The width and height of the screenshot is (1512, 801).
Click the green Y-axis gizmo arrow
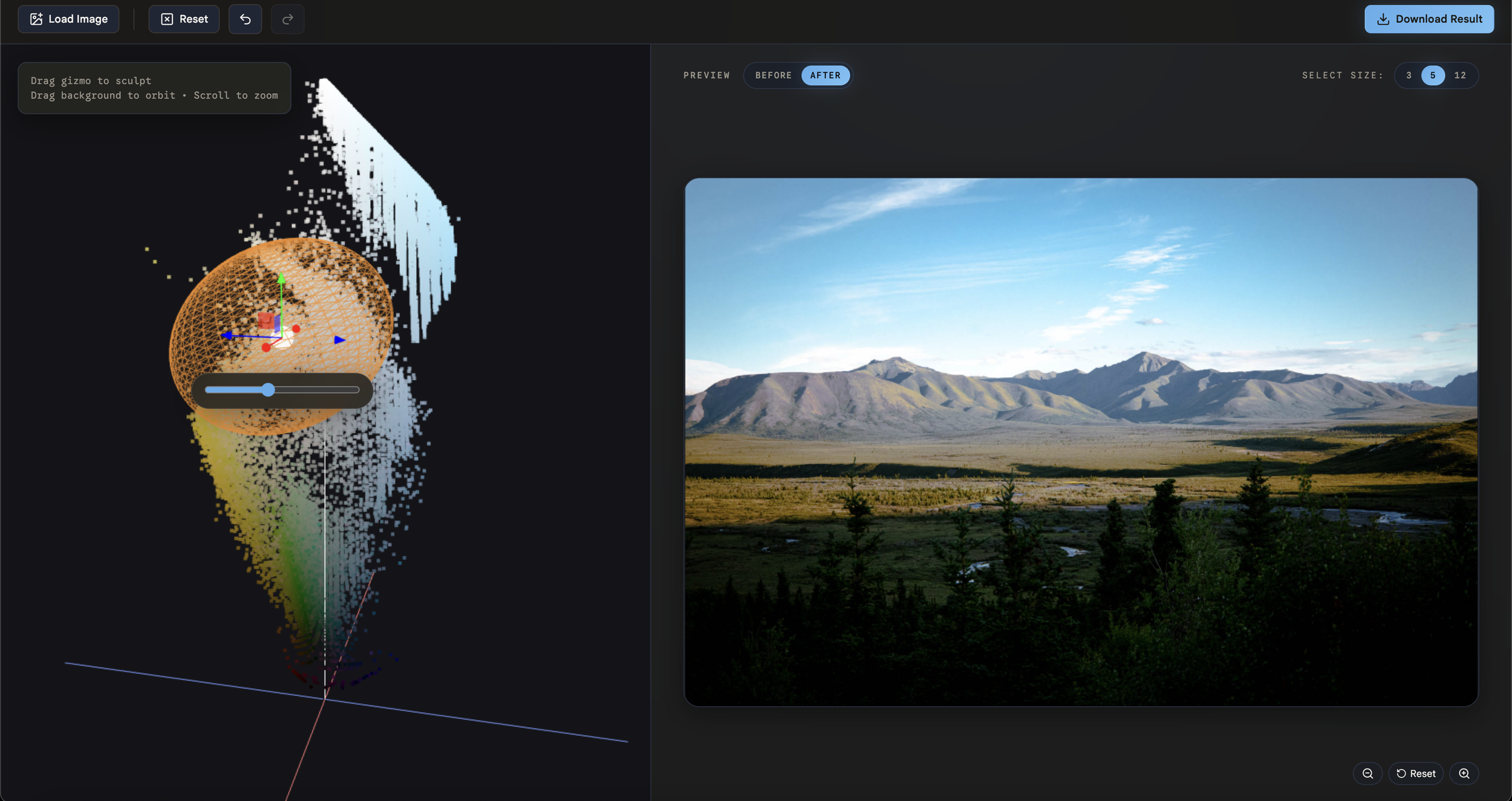(x=281, y=279)
